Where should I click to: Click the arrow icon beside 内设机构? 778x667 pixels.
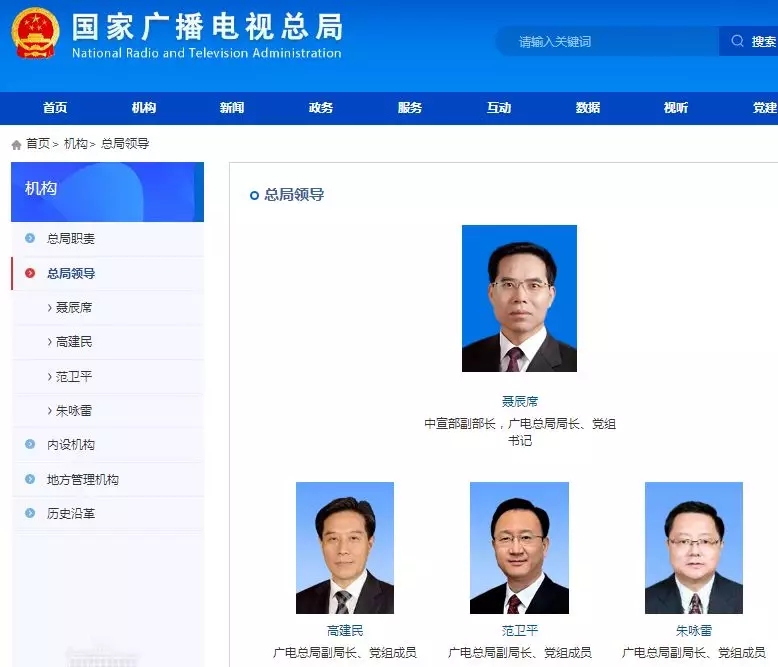[30, 445]
